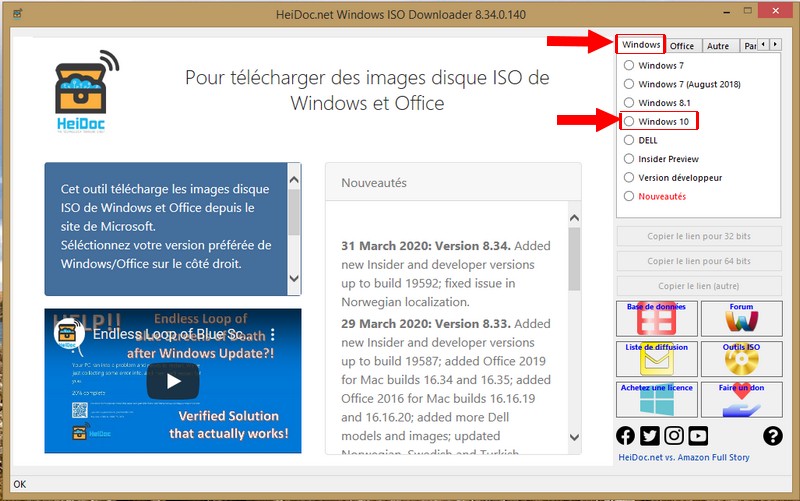The image size is (800, 501).
Task: Select the Windows 7 radio button
Action: (x=629, y=65)
